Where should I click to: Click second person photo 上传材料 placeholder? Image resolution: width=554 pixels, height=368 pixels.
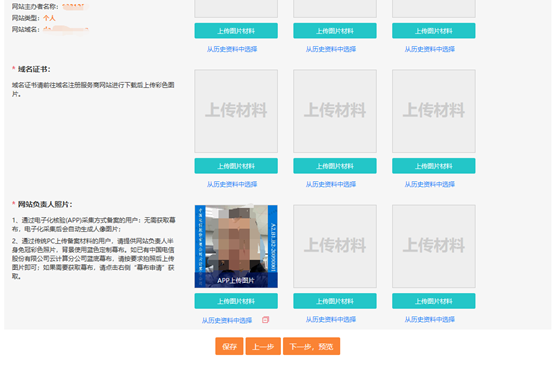coord(335,247)
